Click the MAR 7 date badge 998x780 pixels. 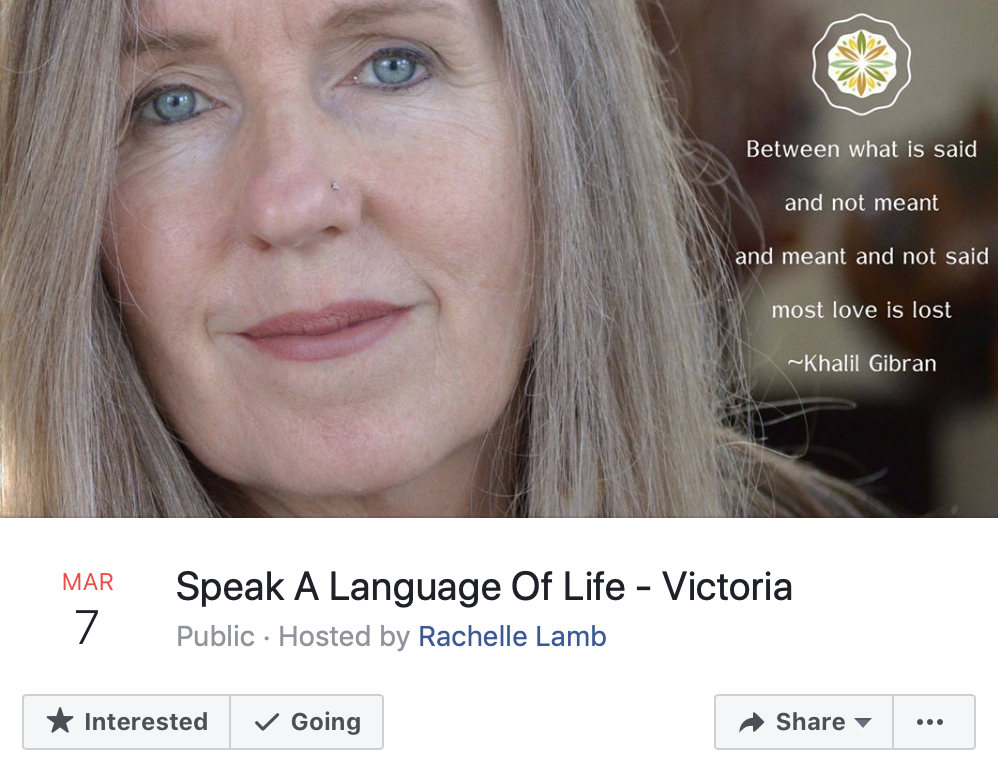click(x=87, y=608)
